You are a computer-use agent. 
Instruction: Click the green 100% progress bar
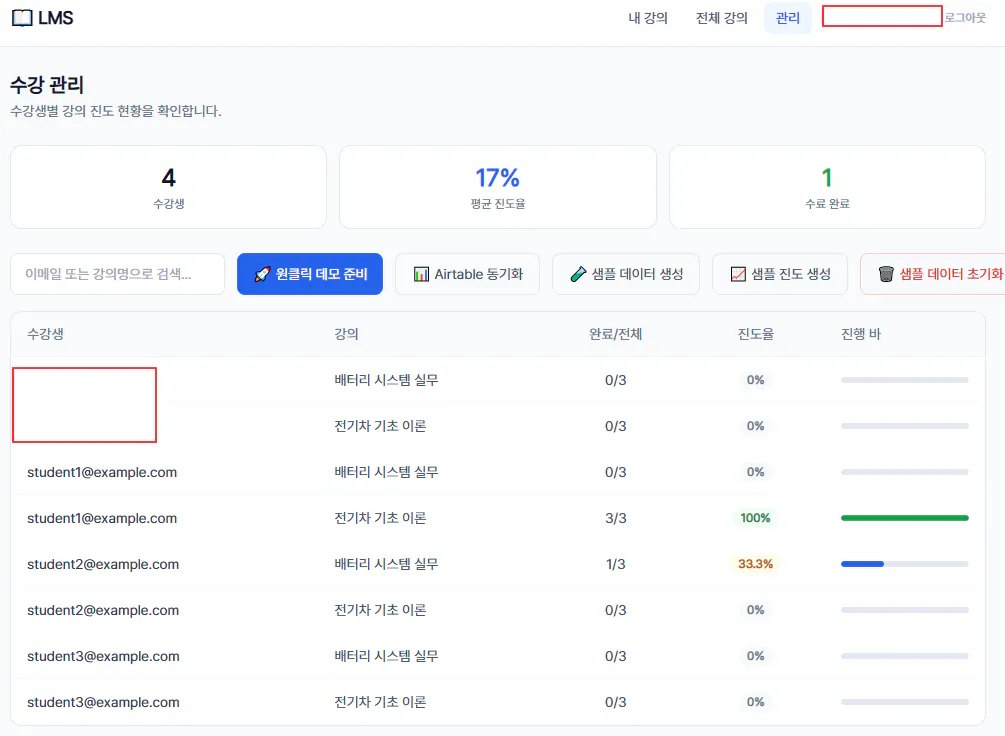point(905,518)
